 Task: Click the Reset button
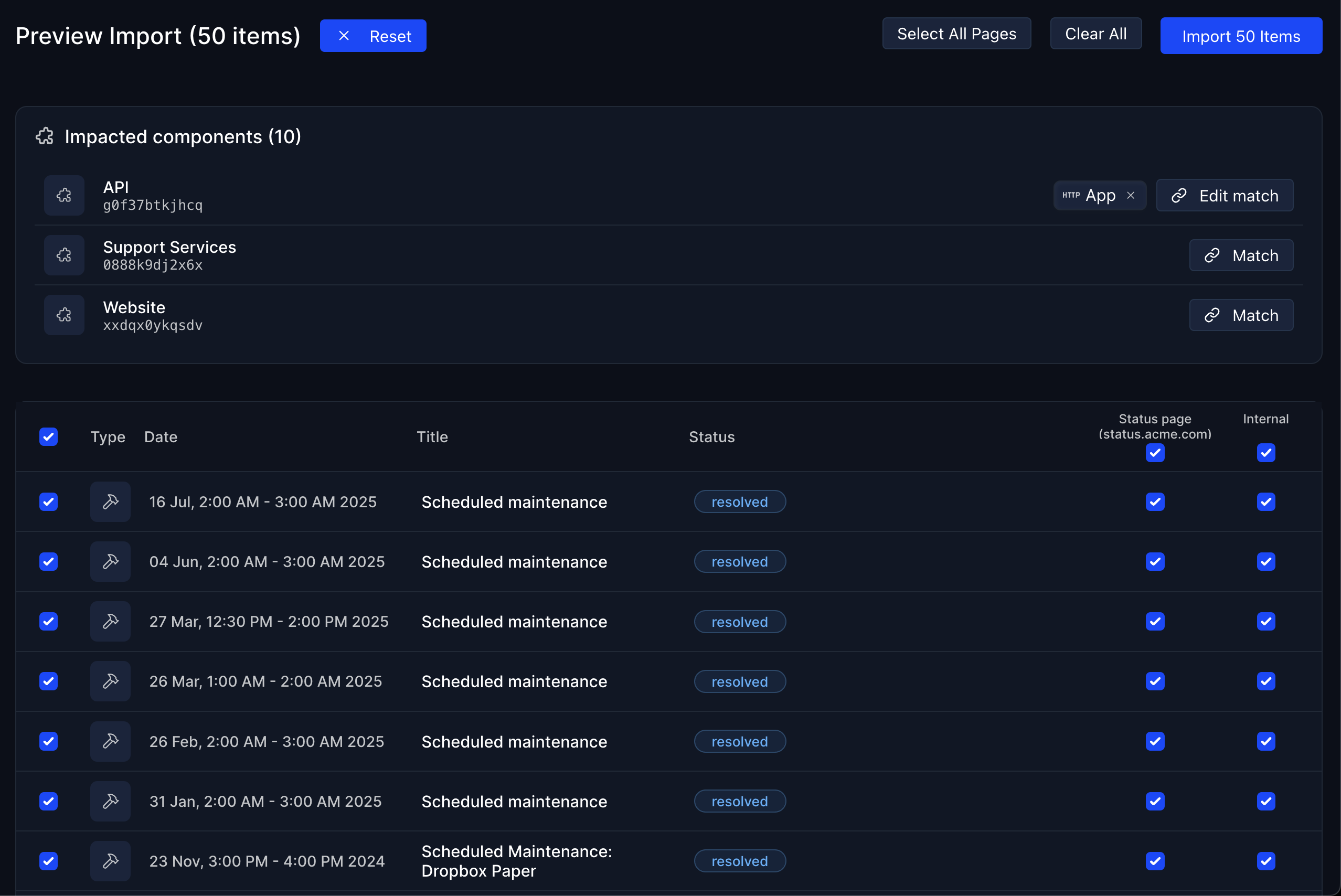[372, 36]
